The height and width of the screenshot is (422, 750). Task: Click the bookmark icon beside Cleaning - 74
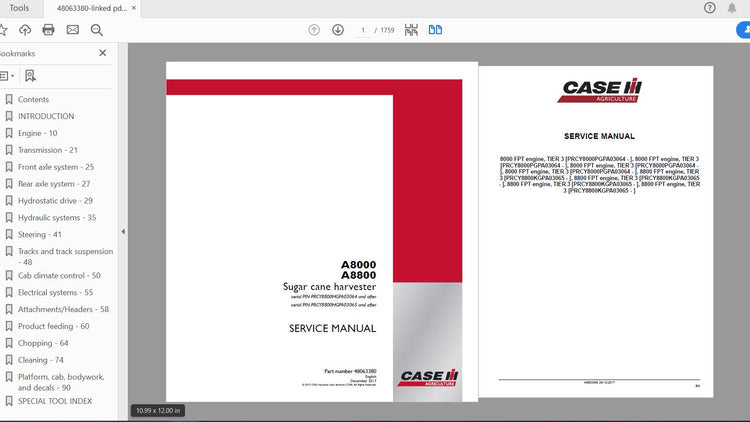point(9,360)
